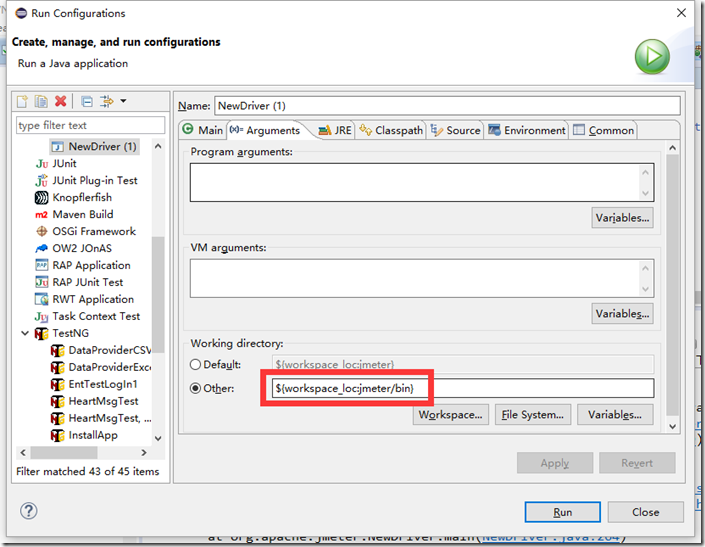Select JUnit Plug-in Test type
Image resolution: width=705 pixels, height=547 pixels.
95,181
